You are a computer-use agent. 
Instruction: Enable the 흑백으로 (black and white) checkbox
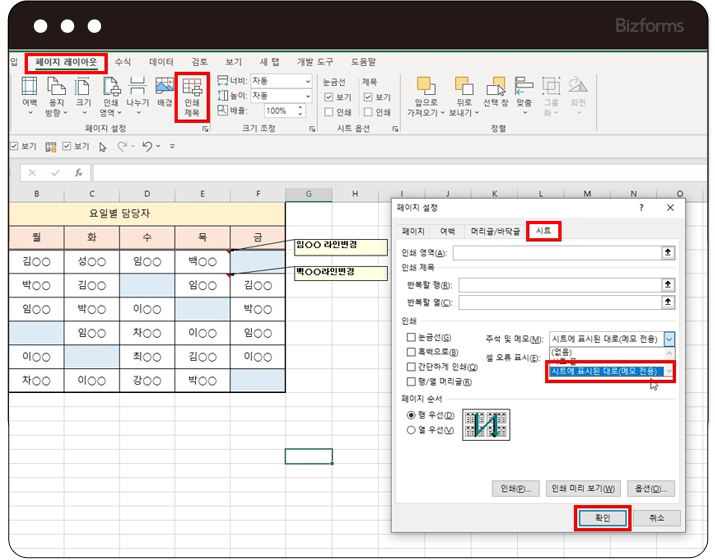411,353
